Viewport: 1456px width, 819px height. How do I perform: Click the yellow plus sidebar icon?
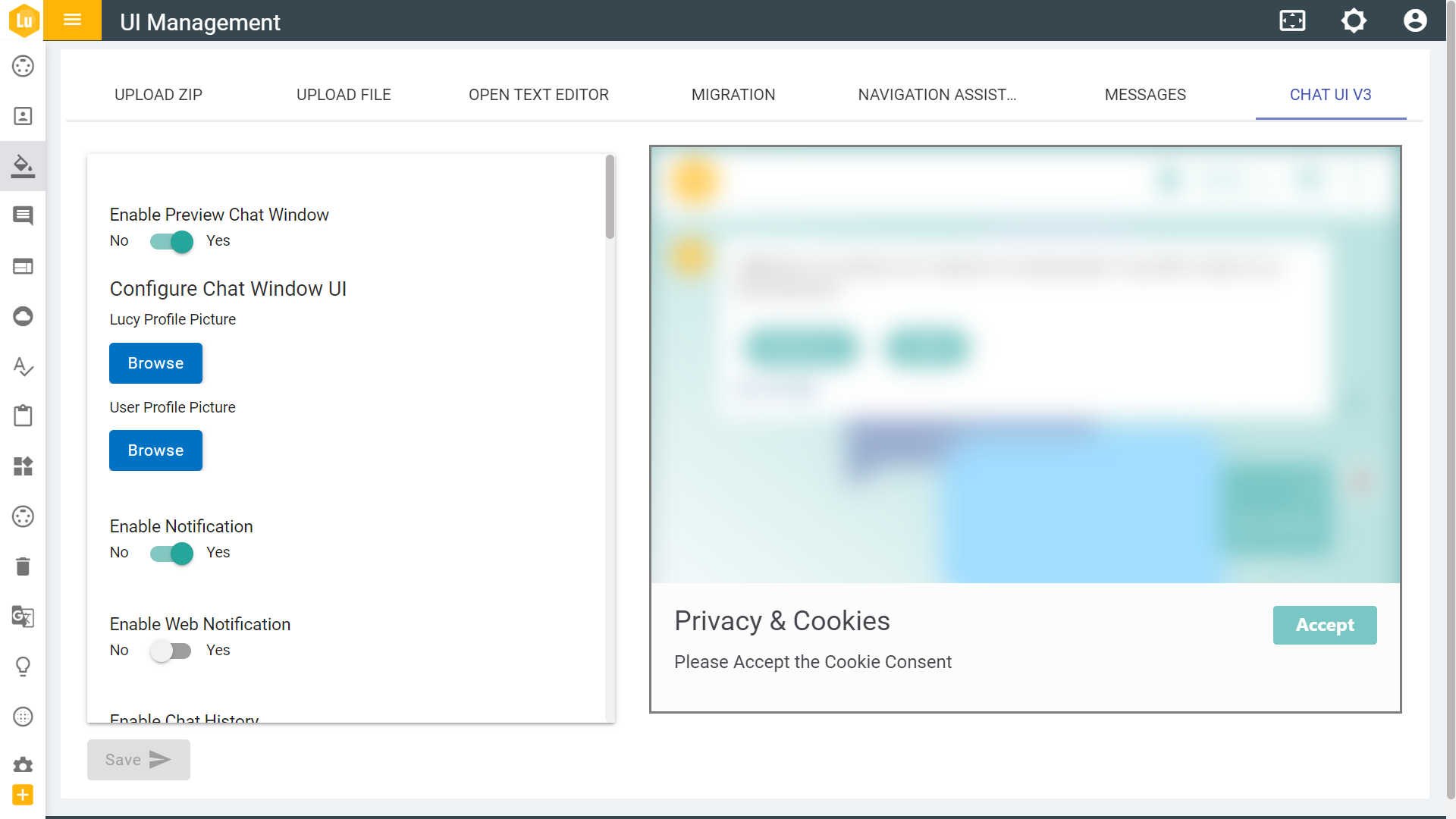click(23, 795)
